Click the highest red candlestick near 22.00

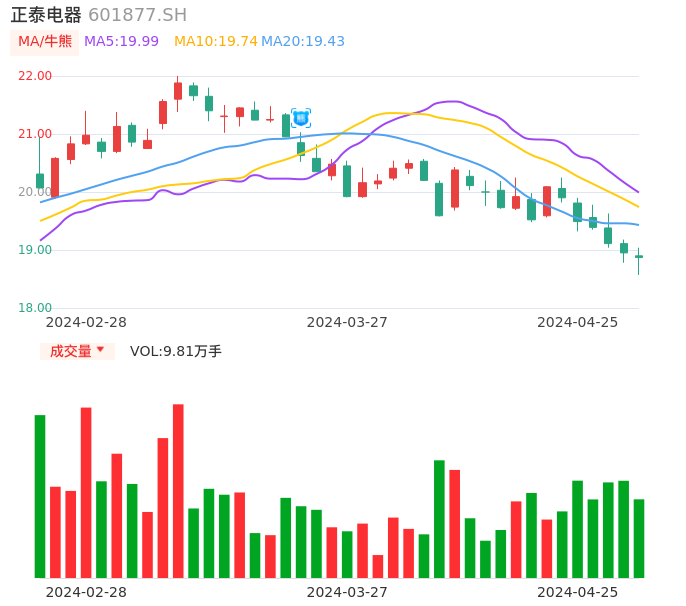pyautogui.click(x=178, y=90)
